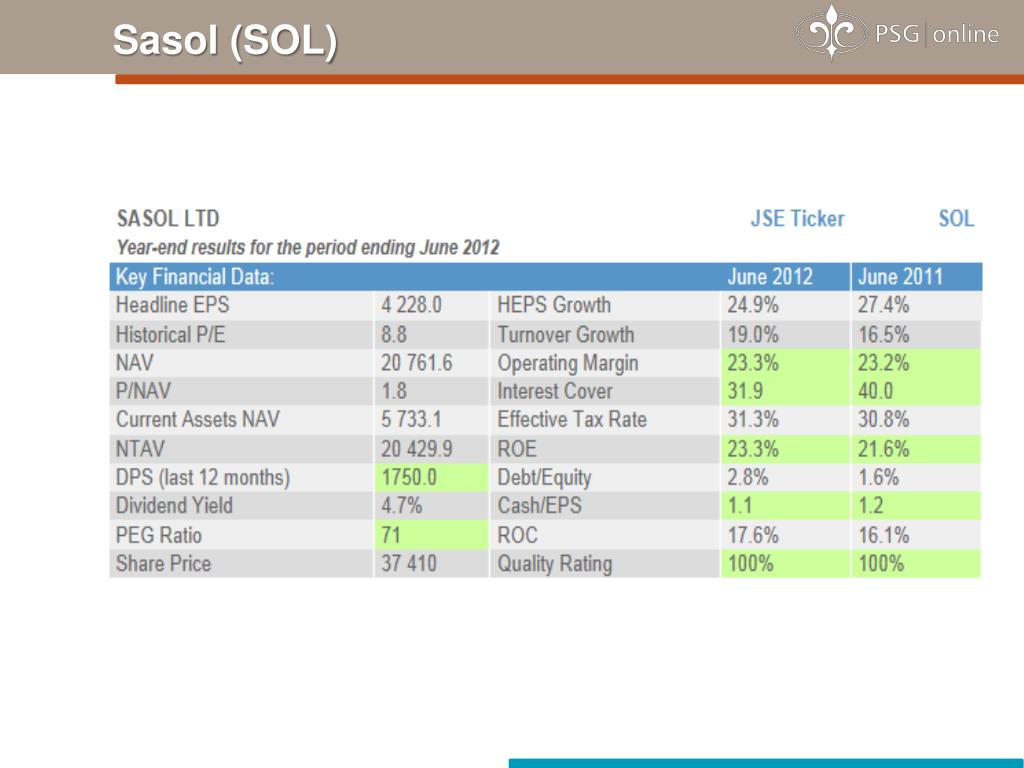Select Debt/Equity value 2.8%
Viewport: 1024px width, 768px height.
[x=748, y=477]
